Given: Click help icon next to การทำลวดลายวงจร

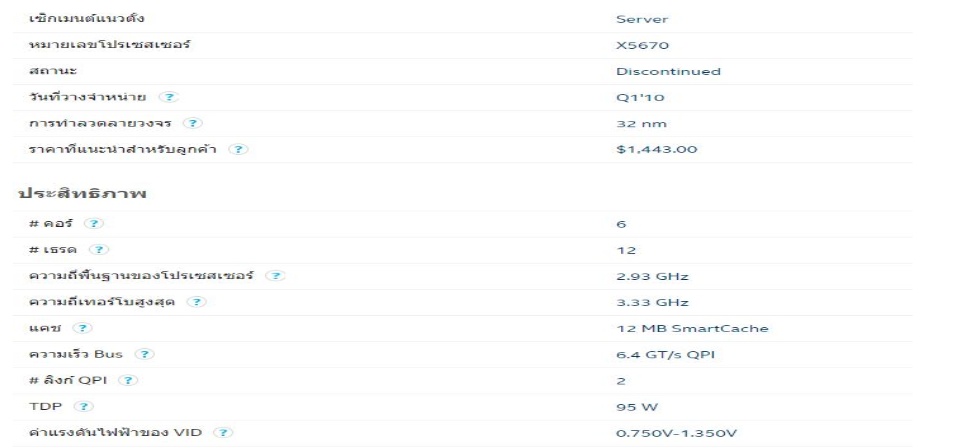Looking at the screenshot, I should [x=192, y=123].
